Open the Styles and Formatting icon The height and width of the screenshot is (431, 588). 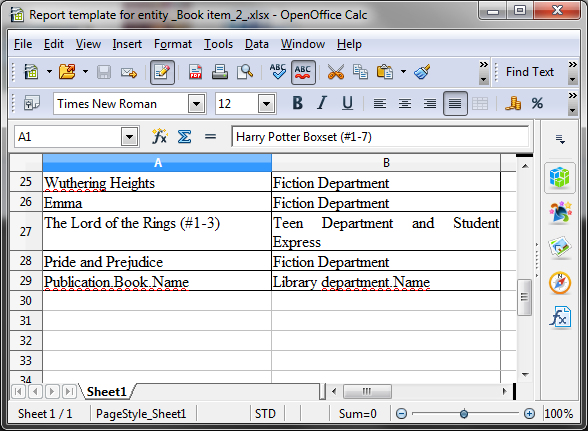[x=32, y=103]
